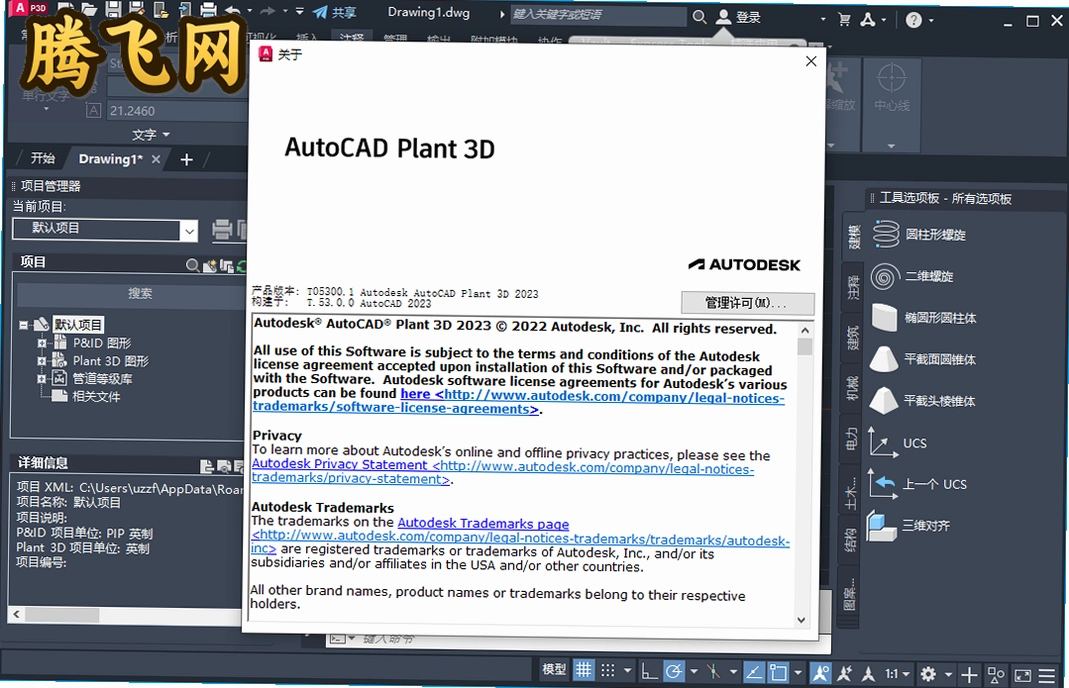Open the dropdown next to the Help icon
The height and width of the screenshot is (688, 1069).
point(931,20)
